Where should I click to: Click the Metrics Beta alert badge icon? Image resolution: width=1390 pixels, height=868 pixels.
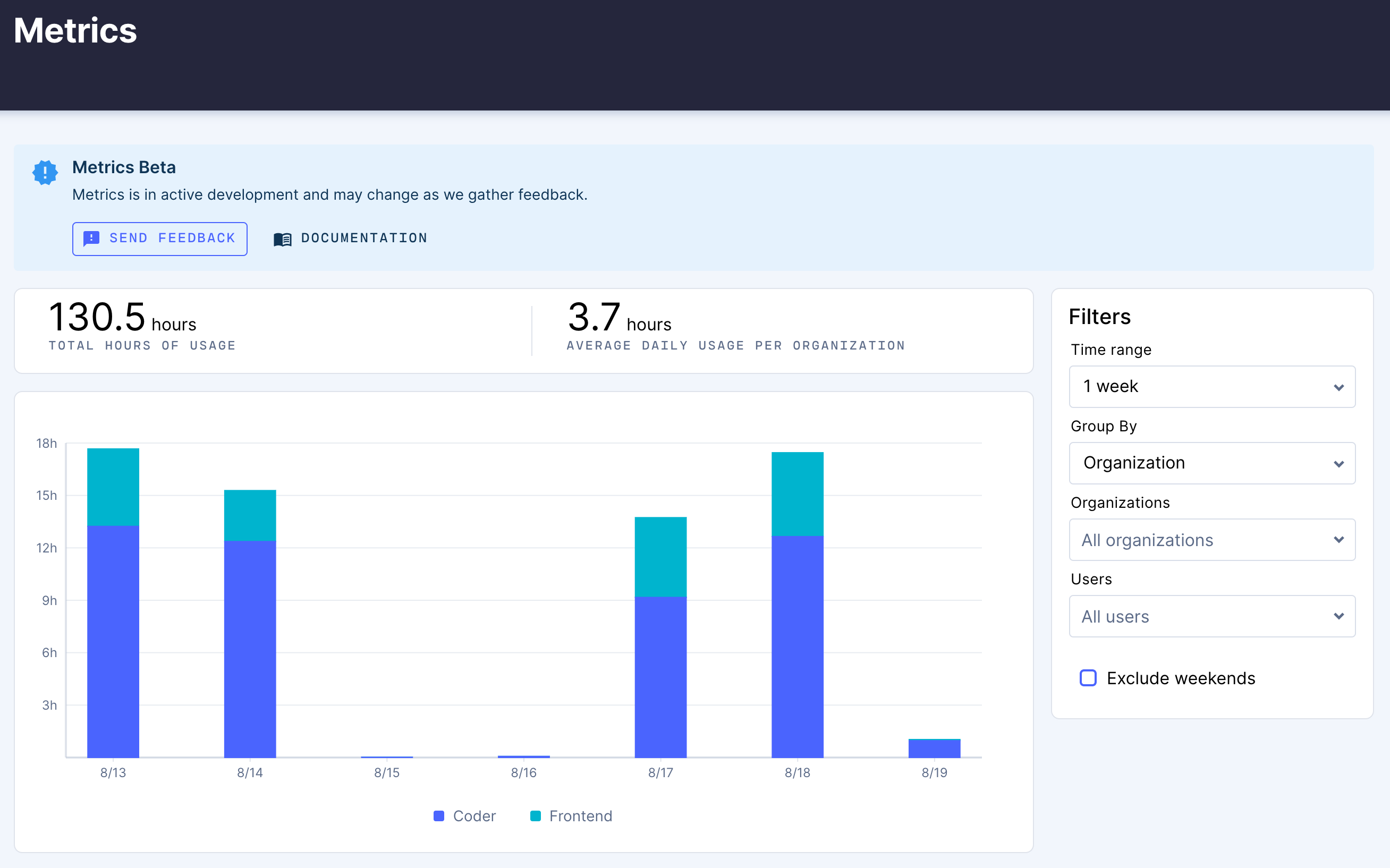(45, 172)
